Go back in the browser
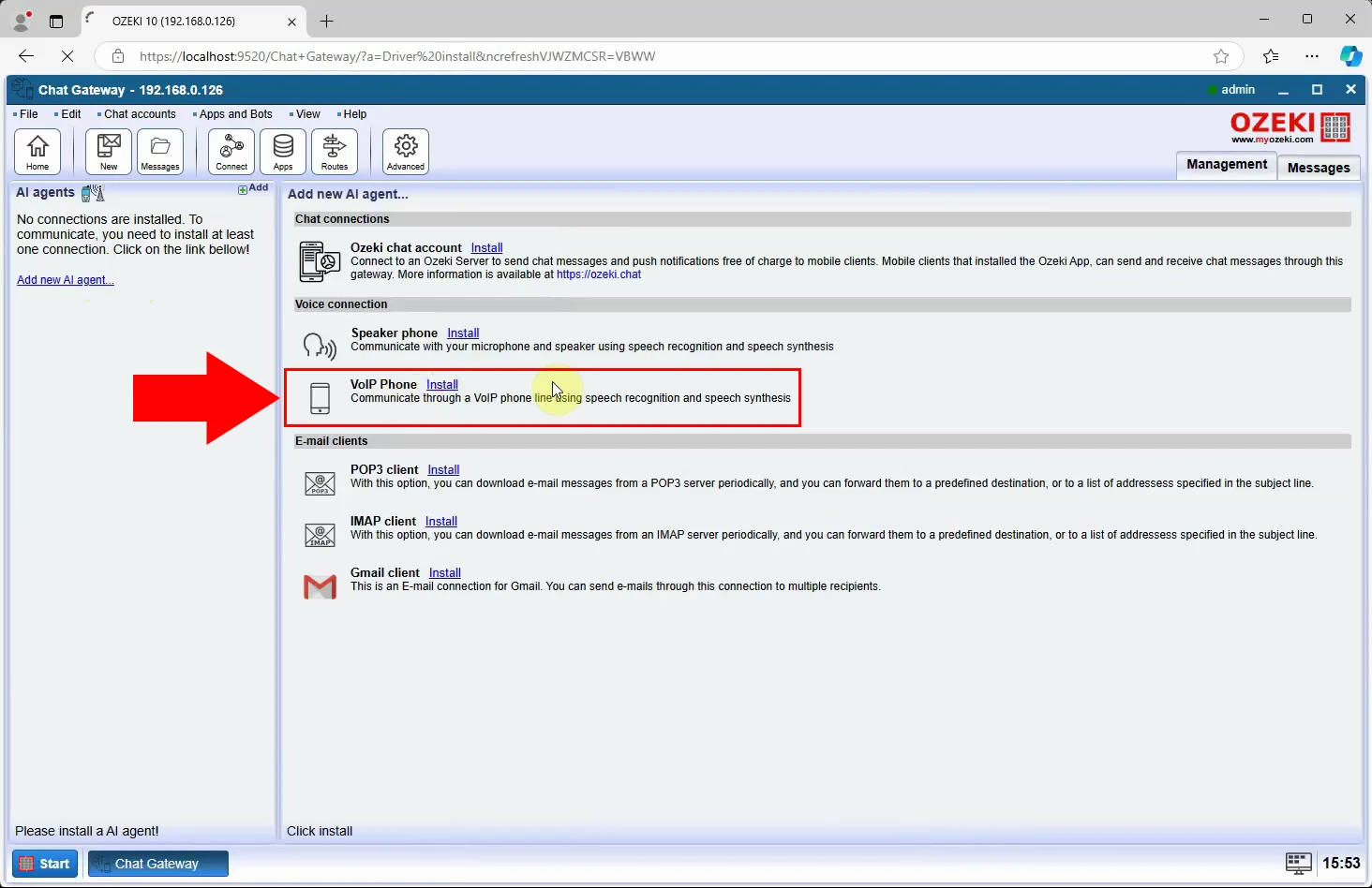 click(26, 56)
